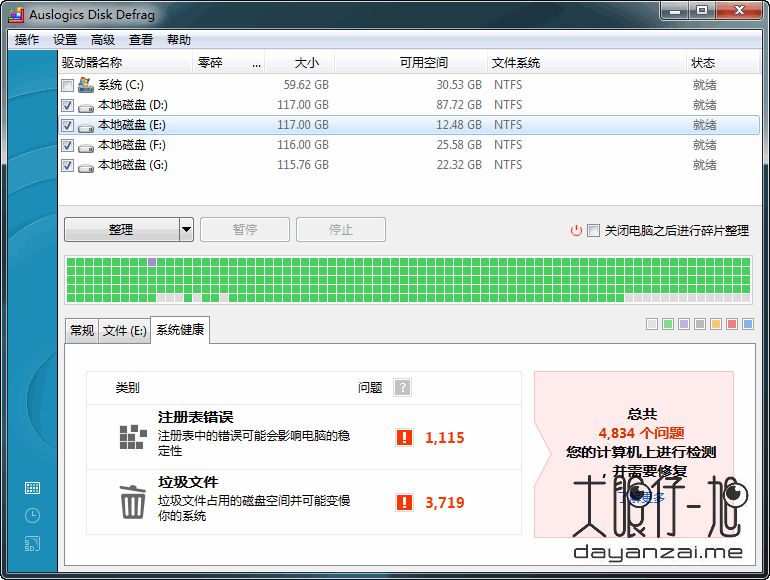Sort by the 驱动器名称 column header
This screenshot has width=770, height=580.
125,62
